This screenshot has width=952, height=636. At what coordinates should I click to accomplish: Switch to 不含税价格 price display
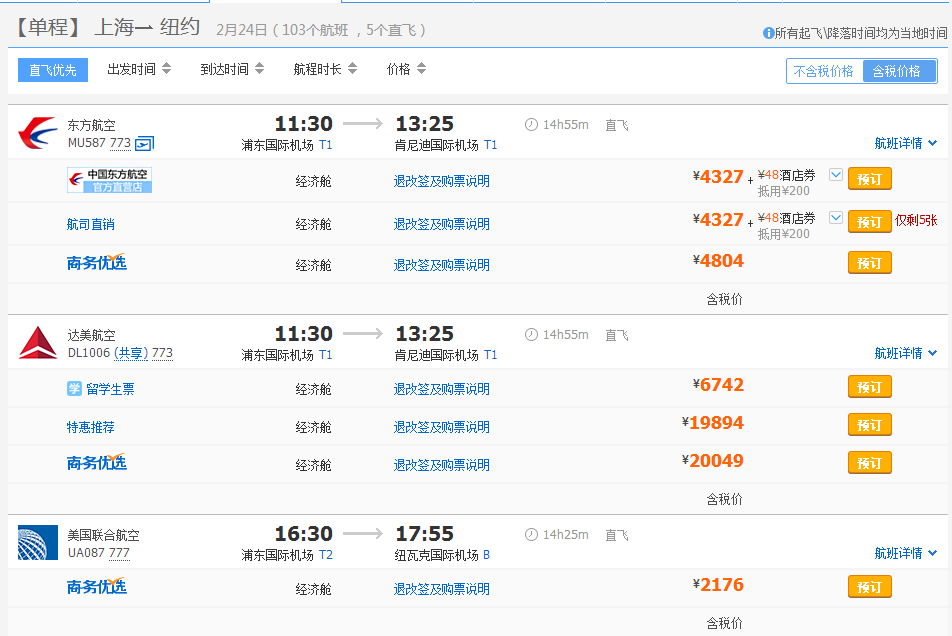pyautogui.click(x=824, y=71)
